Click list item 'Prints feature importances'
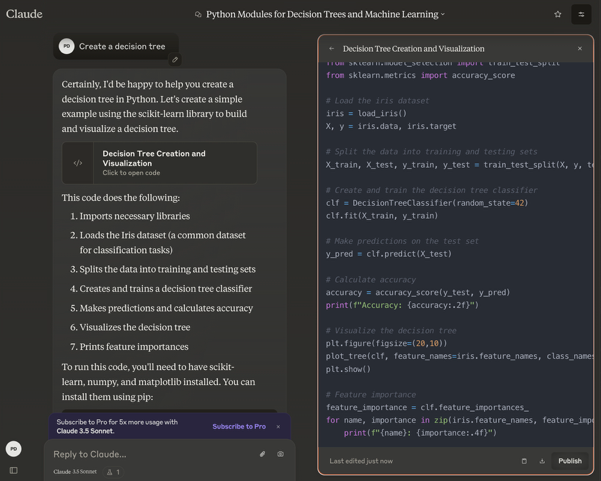Screen dimensions: 601x481 pyautogui.click(x=134, y=347)
